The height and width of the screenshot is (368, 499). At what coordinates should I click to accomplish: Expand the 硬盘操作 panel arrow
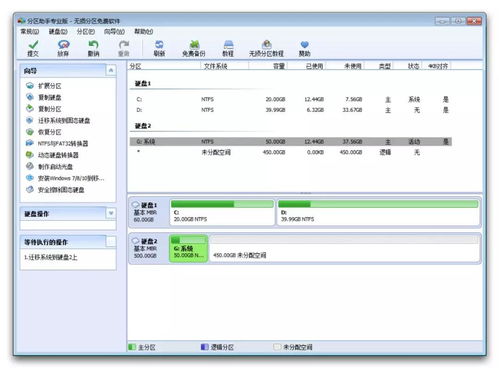coord(111,213)
